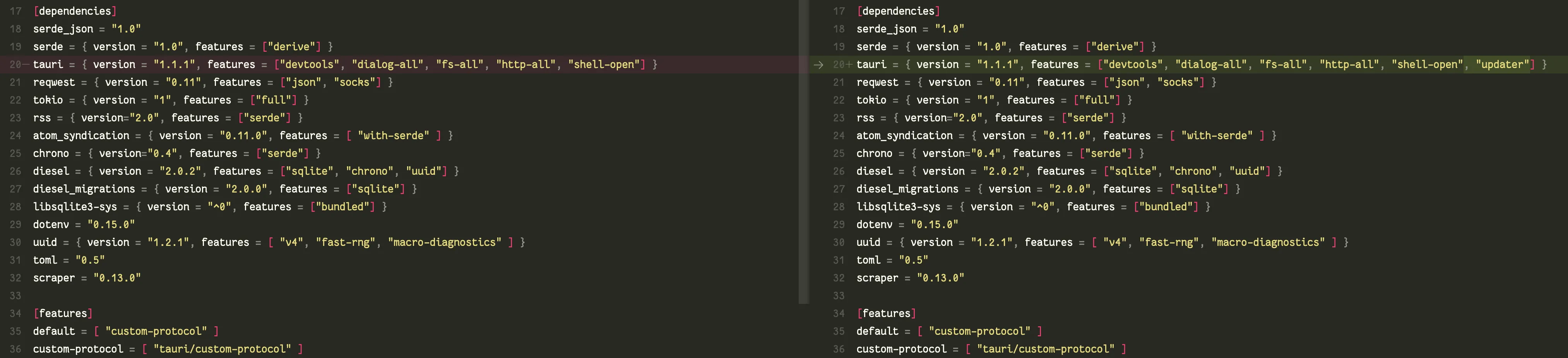Click the left pane vertical scrollbar
The image size is (1568, 358).
[x=803, y=152]
